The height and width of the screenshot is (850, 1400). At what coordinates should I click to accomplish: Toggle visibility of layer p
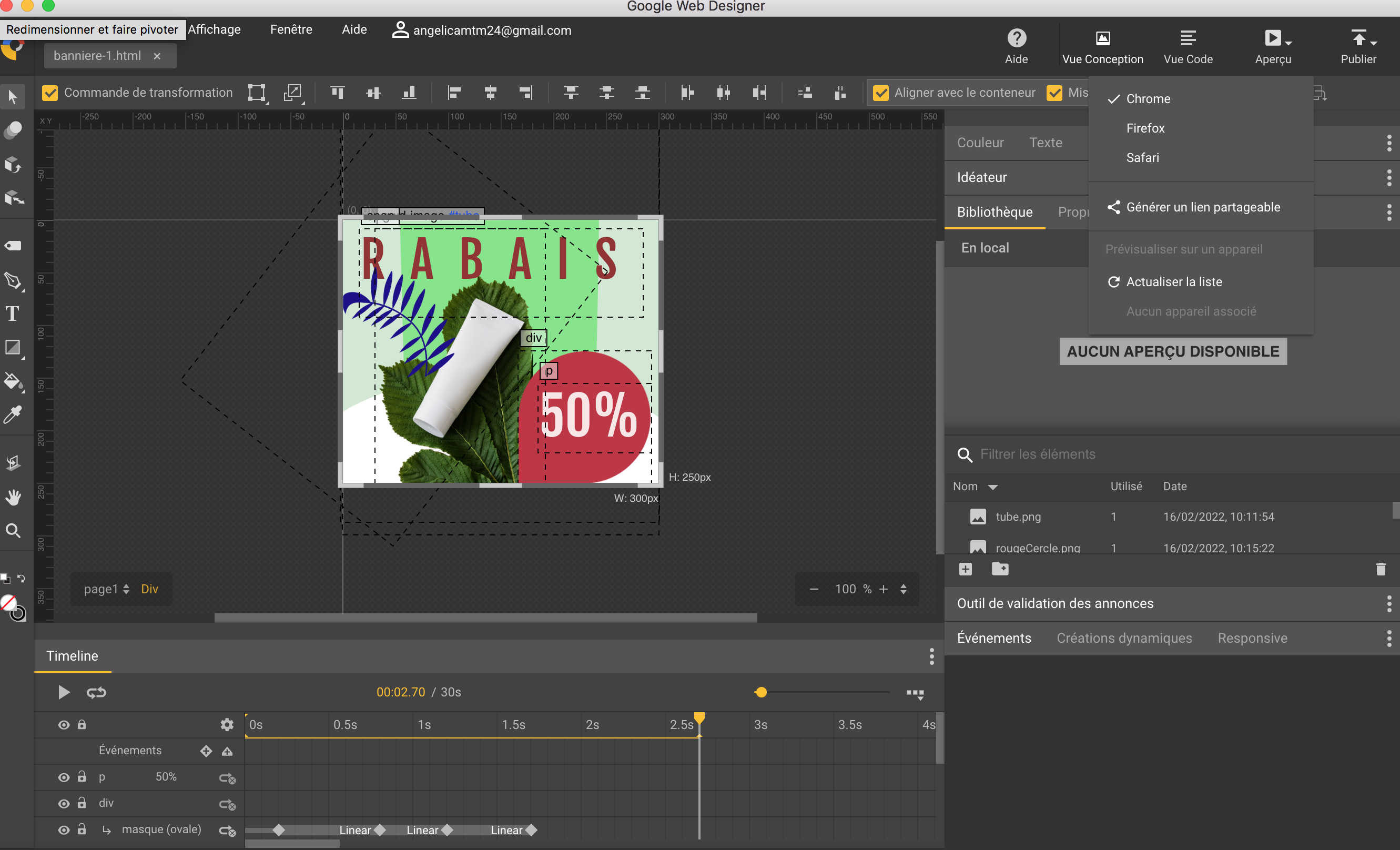[x=62, y=777]
